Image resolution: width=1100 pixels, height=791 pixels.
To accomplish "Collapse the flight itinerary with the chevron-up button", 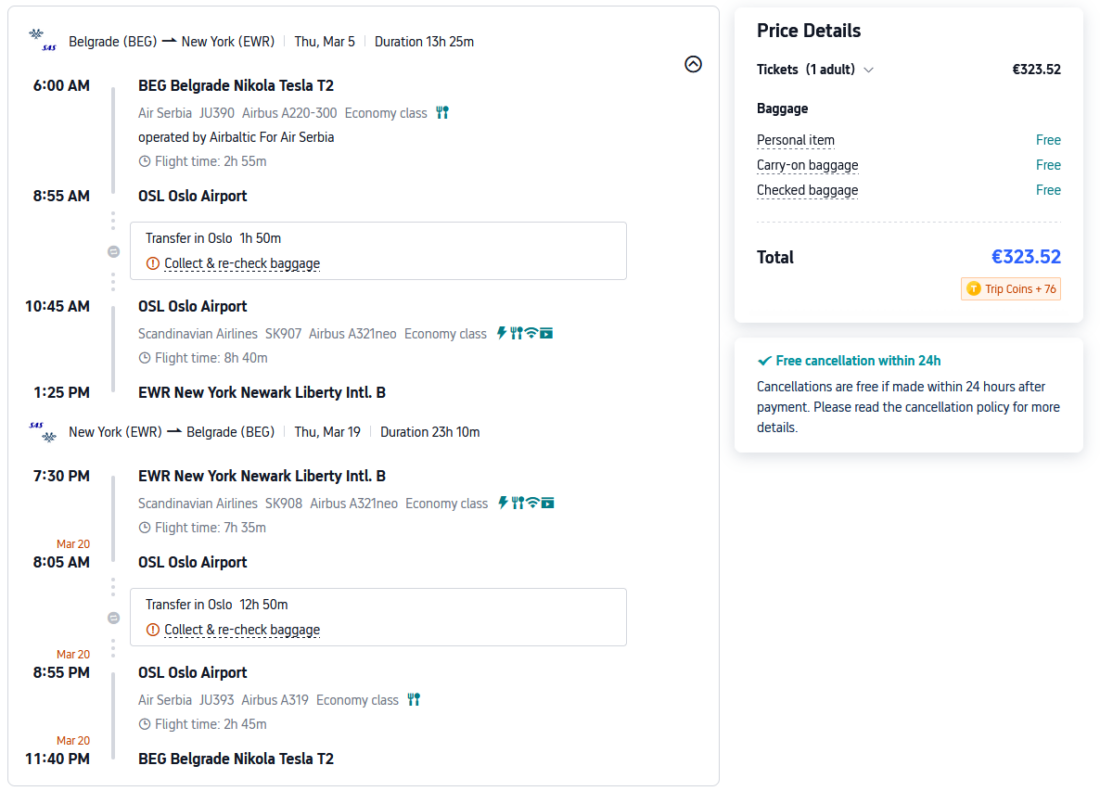I will pos(693,64).
